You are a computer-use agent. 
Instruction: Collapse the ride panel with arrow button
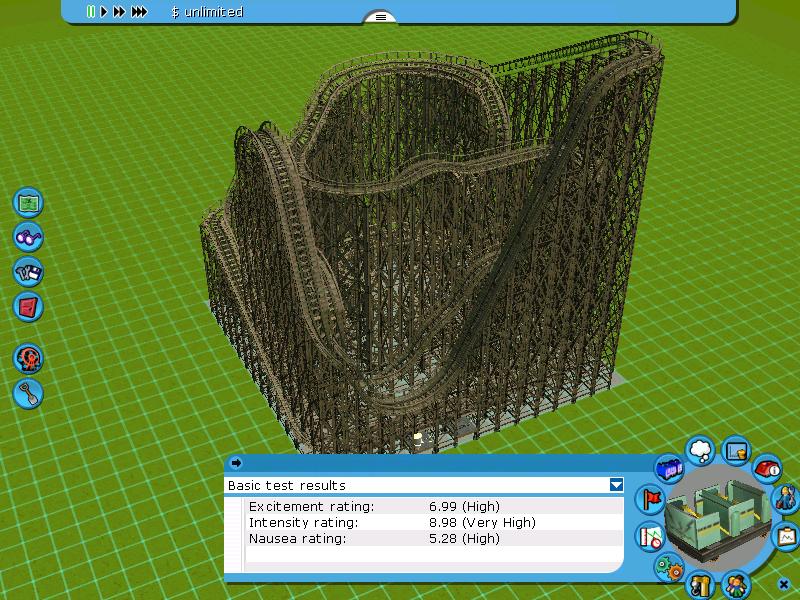[x=236, y=463]
